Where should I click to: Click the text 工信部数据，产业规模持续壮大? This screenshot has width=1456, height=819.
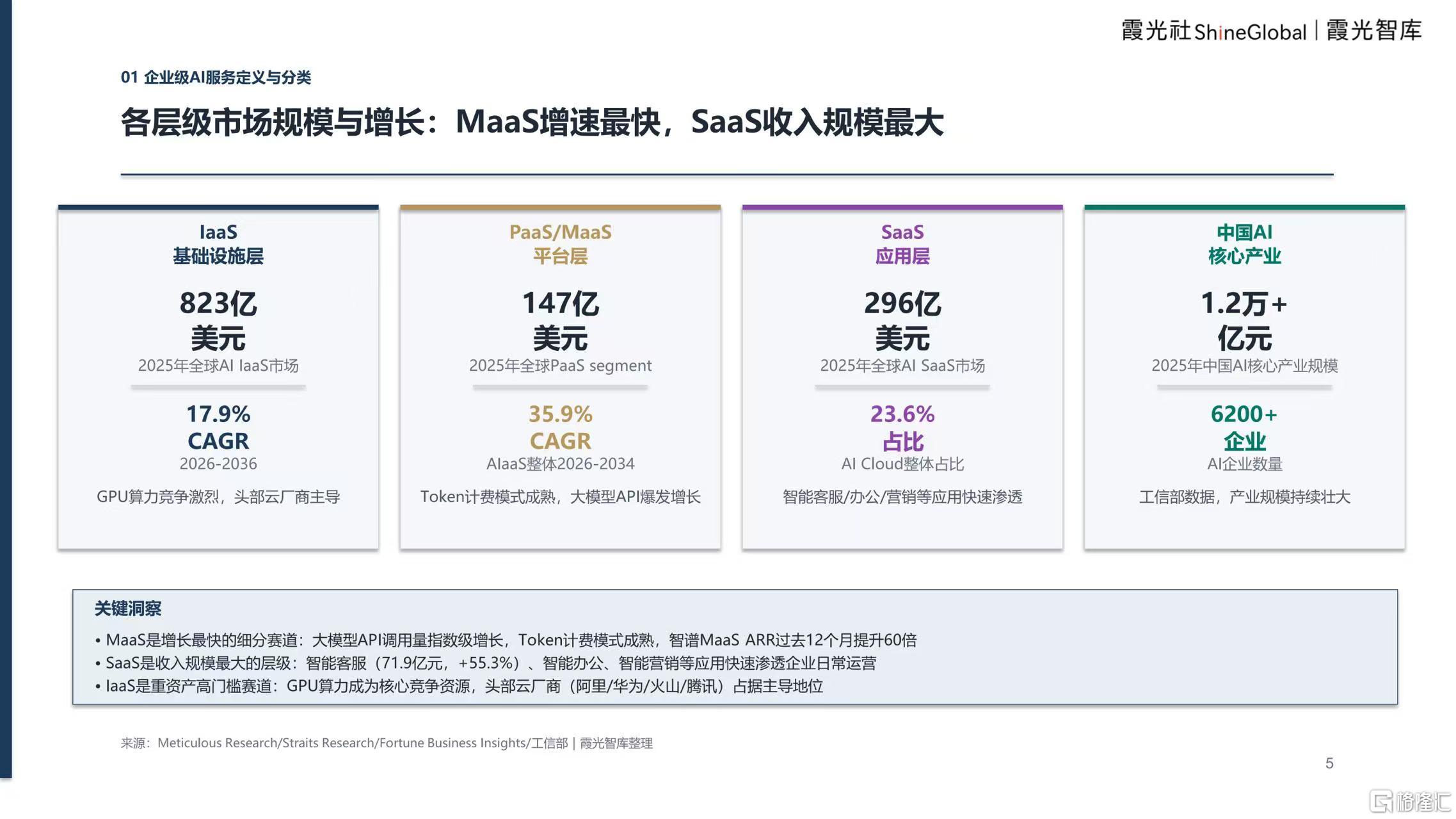[x=1245, y=497]
